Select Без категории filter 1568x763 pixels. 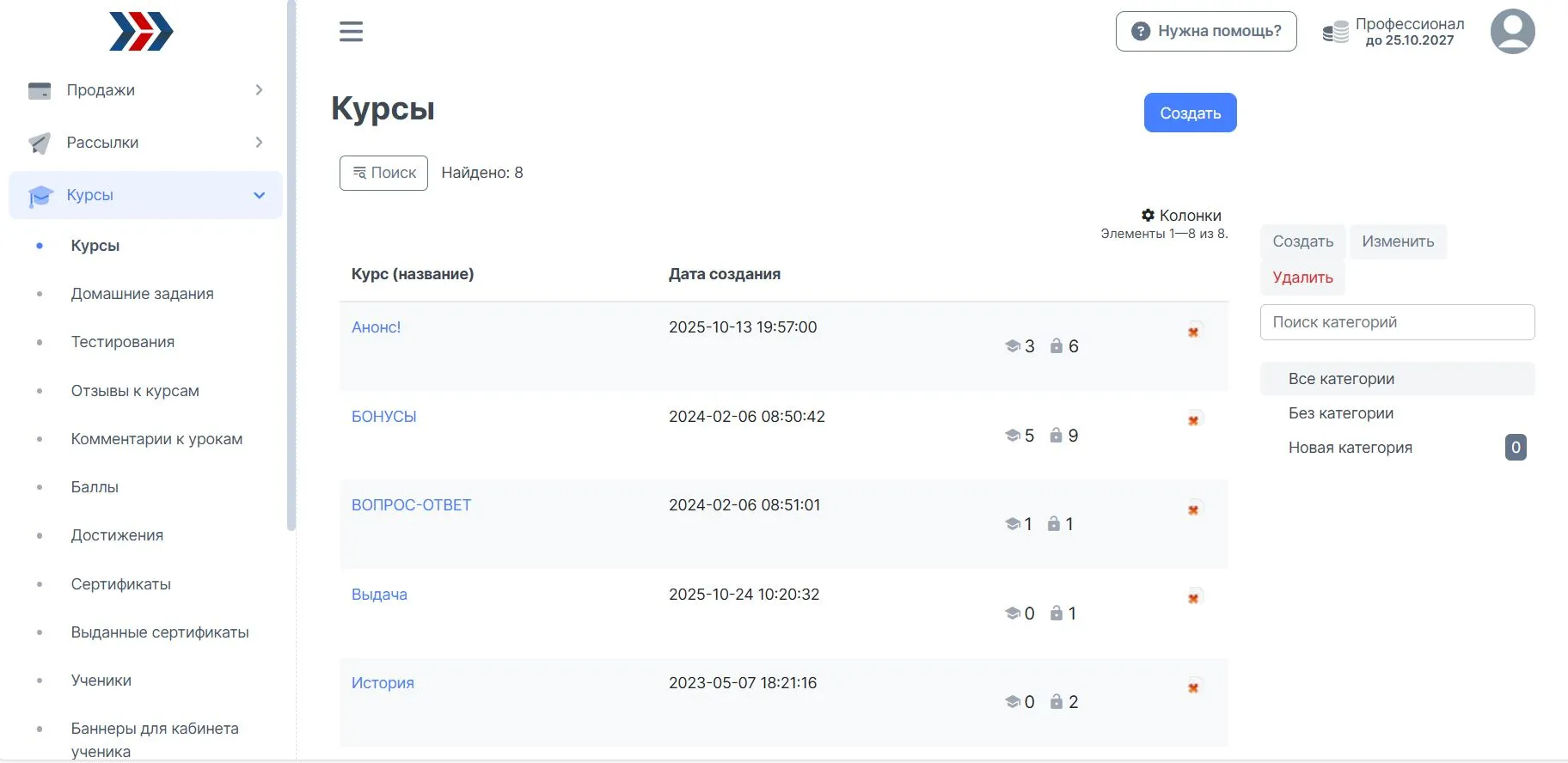(x=1340, y=413)
